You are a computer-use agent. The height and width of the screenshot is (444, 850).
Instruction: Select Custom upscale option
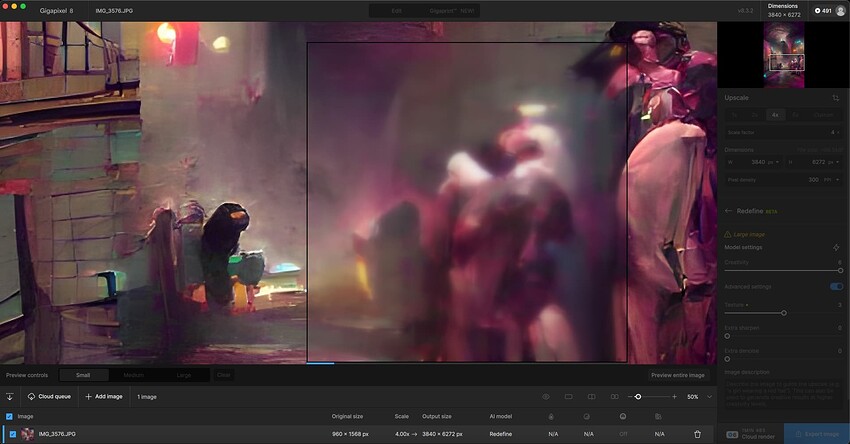(x=823, y=115)
